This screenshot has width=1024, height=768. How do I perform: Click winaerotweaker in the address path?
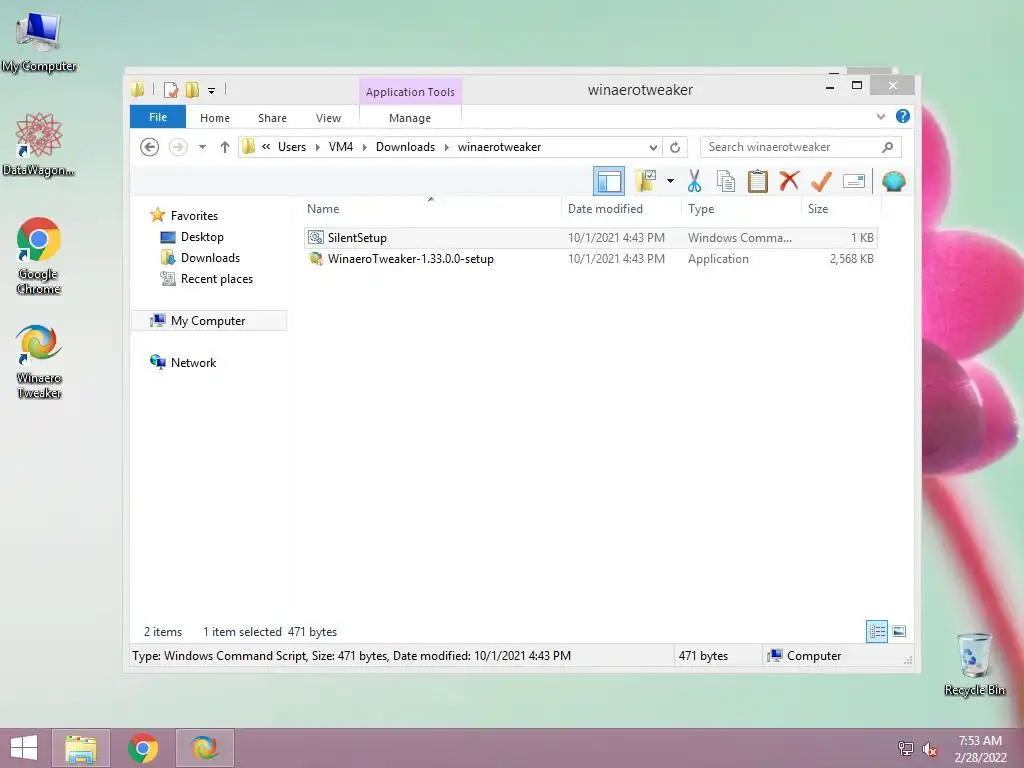click(500, 147)
